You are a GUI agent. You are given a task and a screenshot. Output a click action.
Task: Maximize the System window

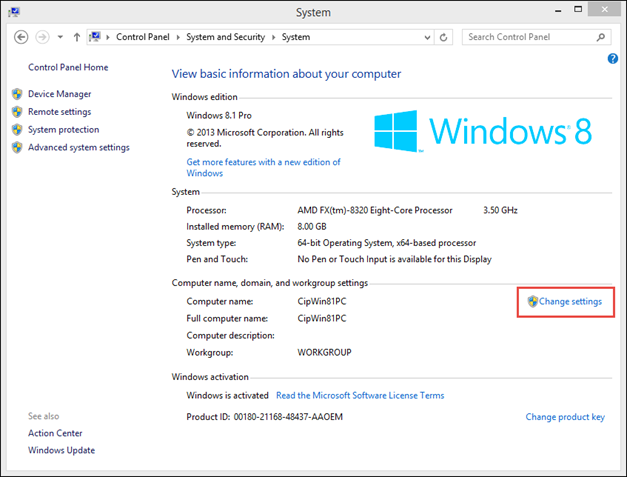point(578,10)
